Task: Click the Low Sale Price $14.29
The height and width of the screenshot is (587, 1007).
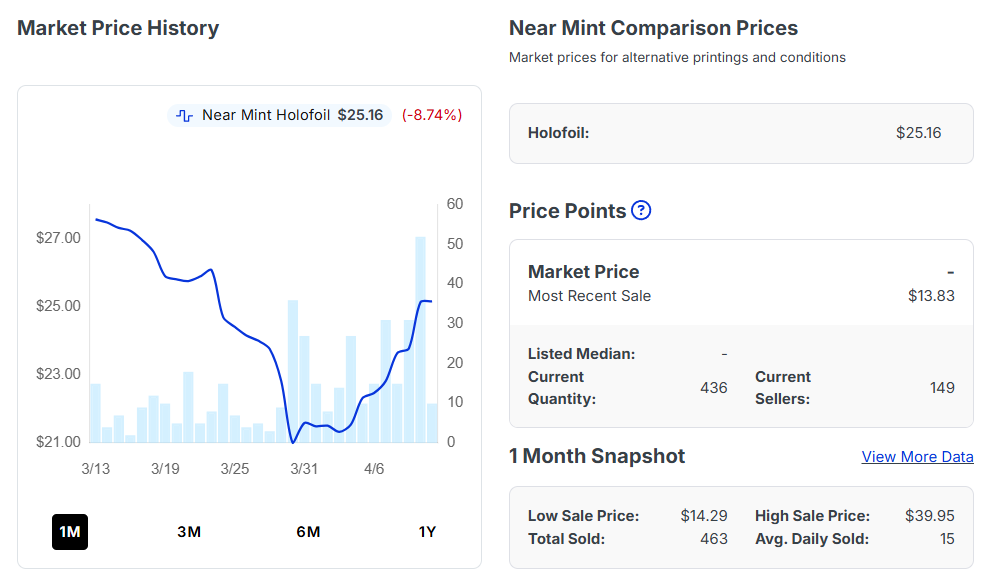Action: click(x=703, y=516)
